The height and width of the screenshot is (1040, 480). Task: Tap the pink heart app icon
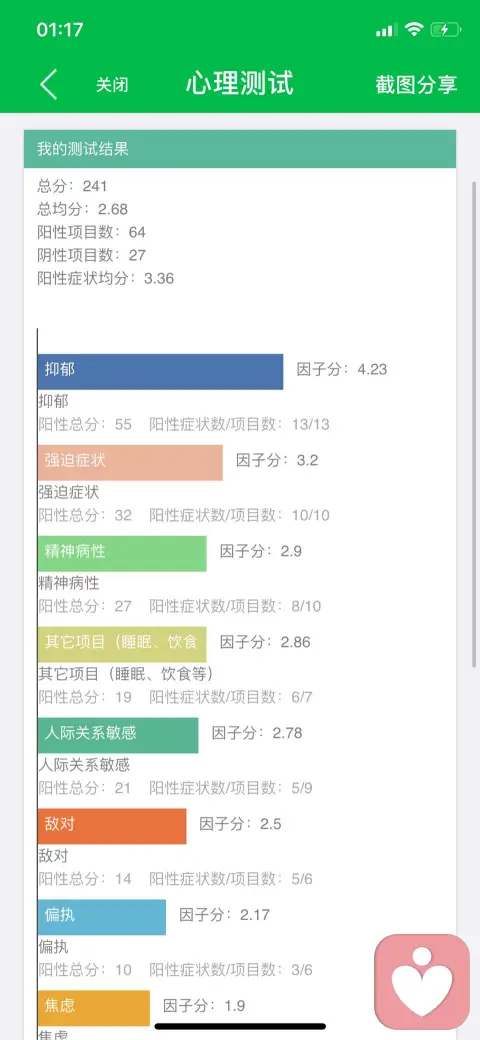coord(422,982)
